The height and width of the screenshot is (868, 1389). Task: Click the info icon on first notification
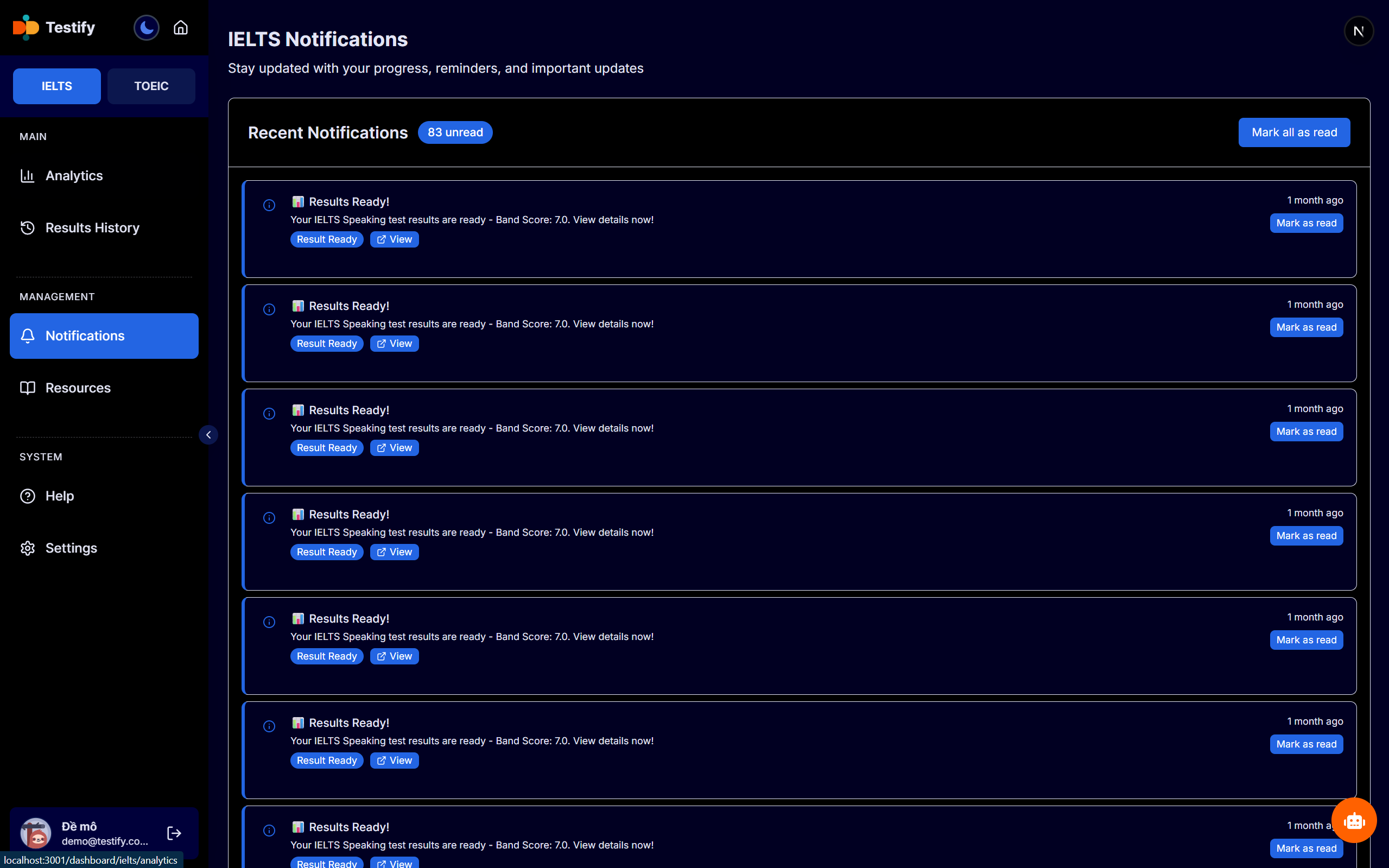click(269, 205)
